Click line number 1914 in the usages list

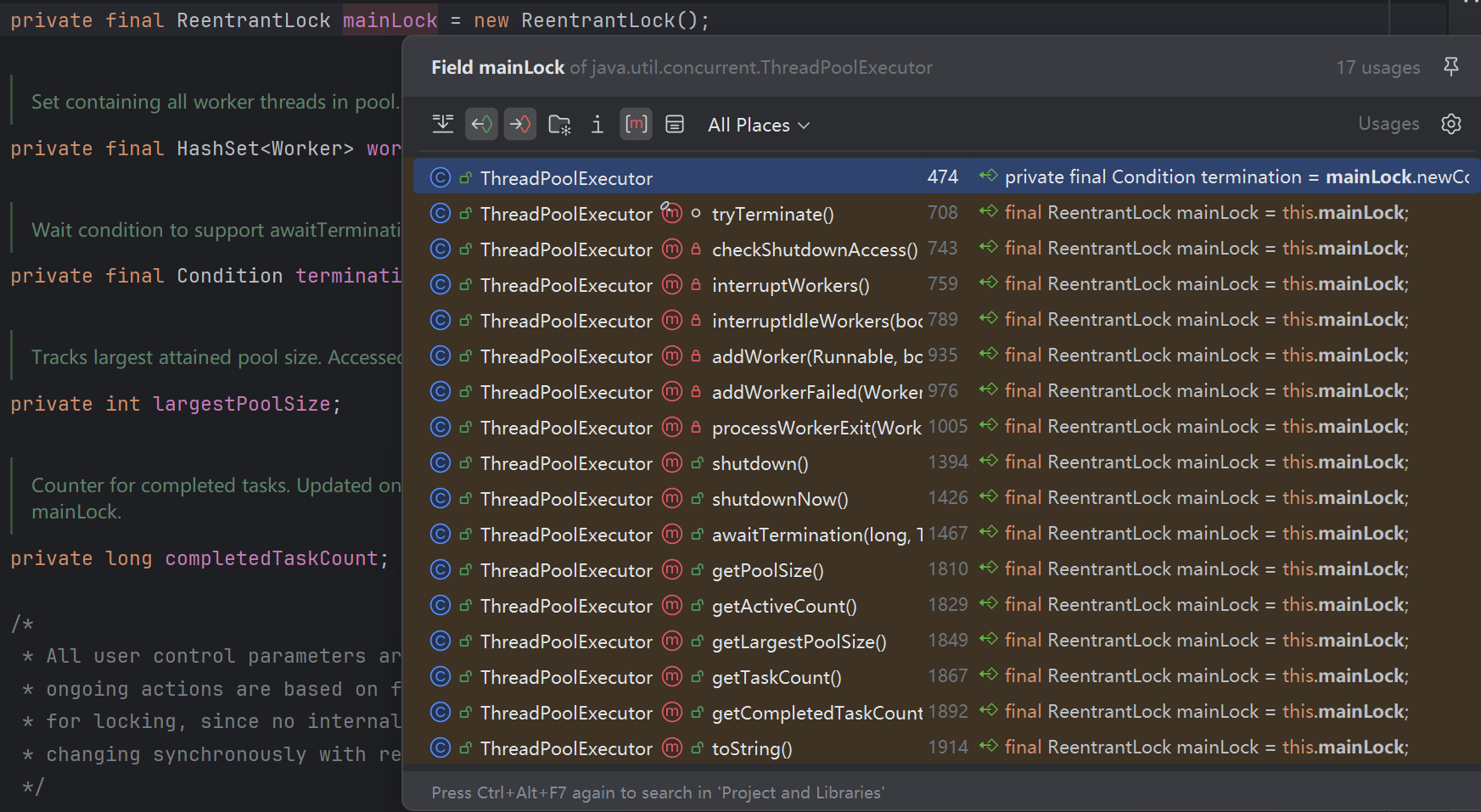pyautogui.click(x=948, y=747)
